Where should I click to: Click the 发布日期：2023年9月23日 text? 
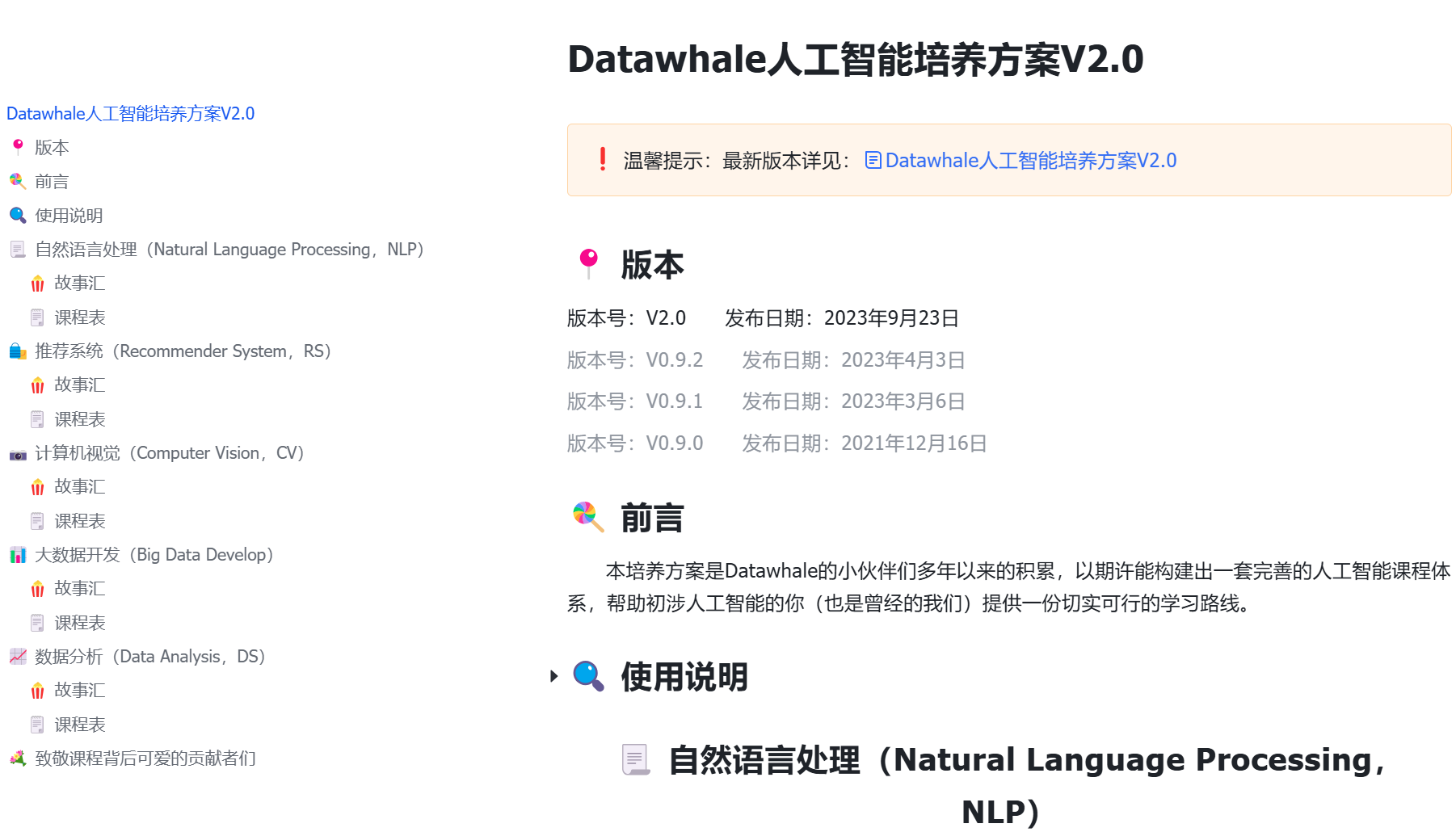842,318
